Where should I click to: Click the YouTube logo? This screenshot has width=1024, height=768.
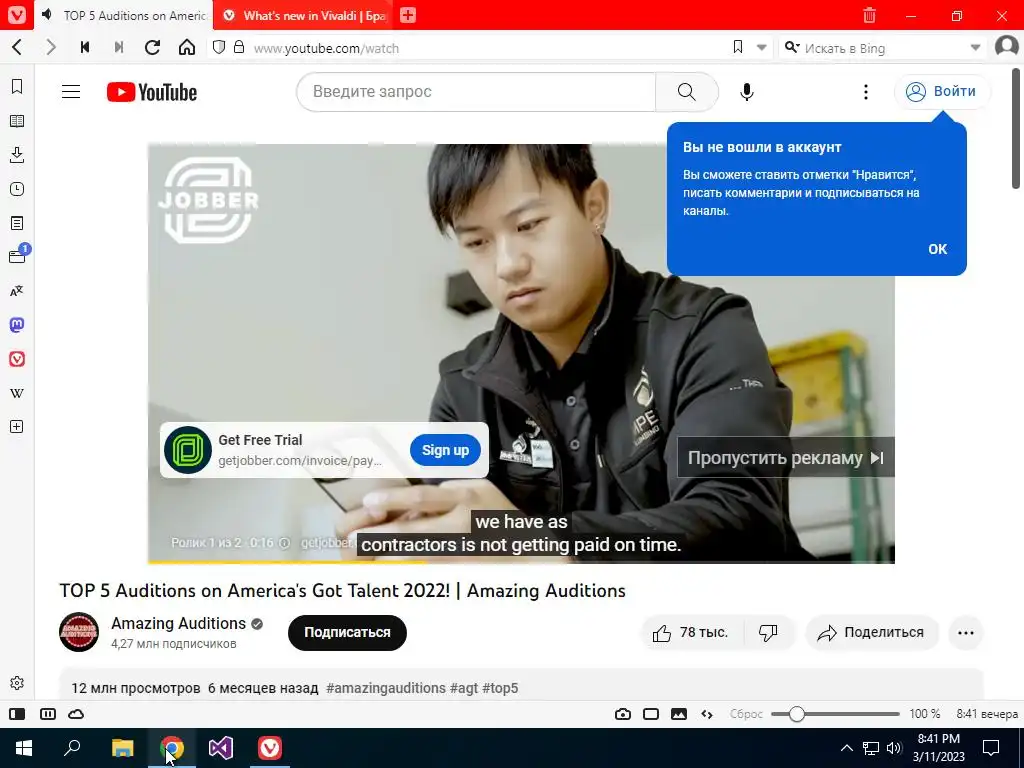pyautogui.click(x=152, y=92)
